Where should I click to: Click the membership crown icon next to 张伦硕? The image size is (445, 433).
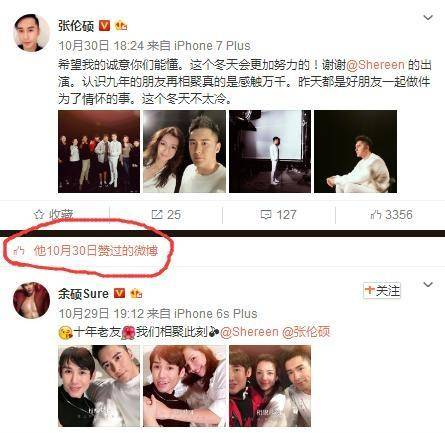pyautogui.click(x=121, y=25)
